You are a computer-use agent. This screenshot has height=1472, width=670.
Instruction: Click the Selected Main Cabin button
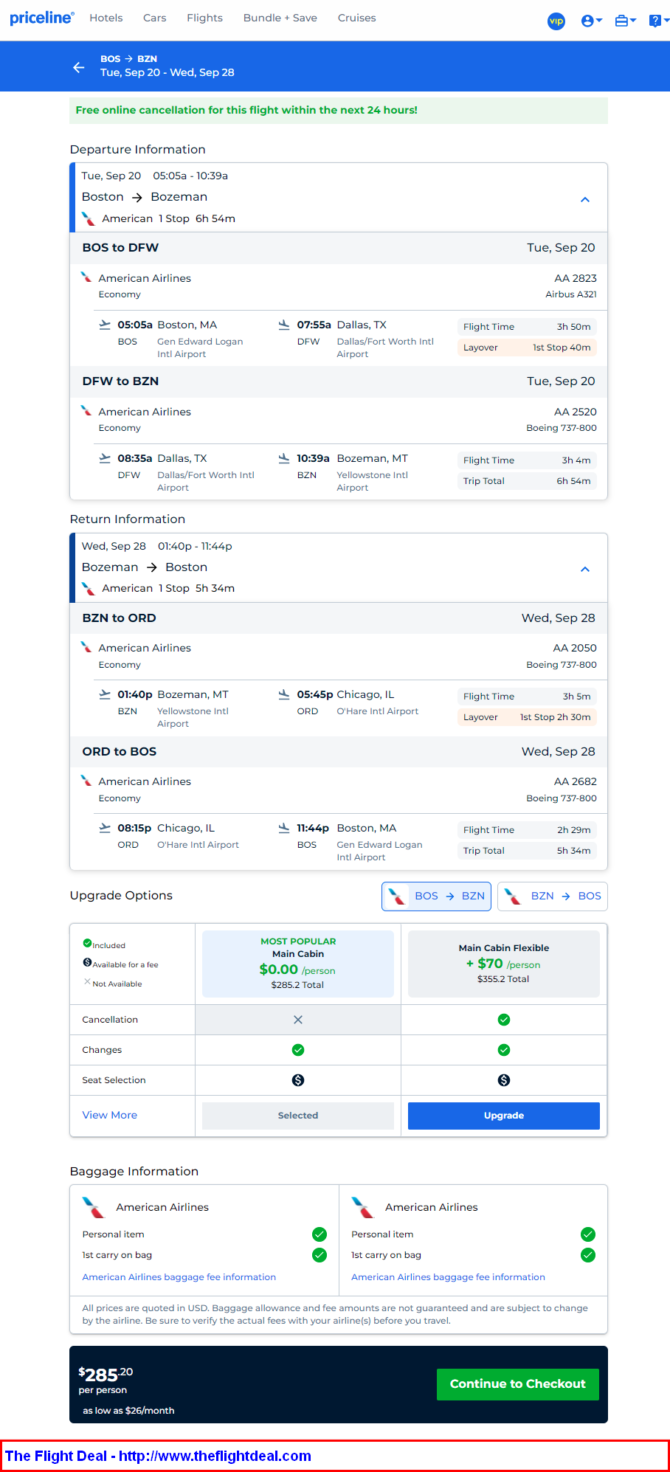(298, 1116)
